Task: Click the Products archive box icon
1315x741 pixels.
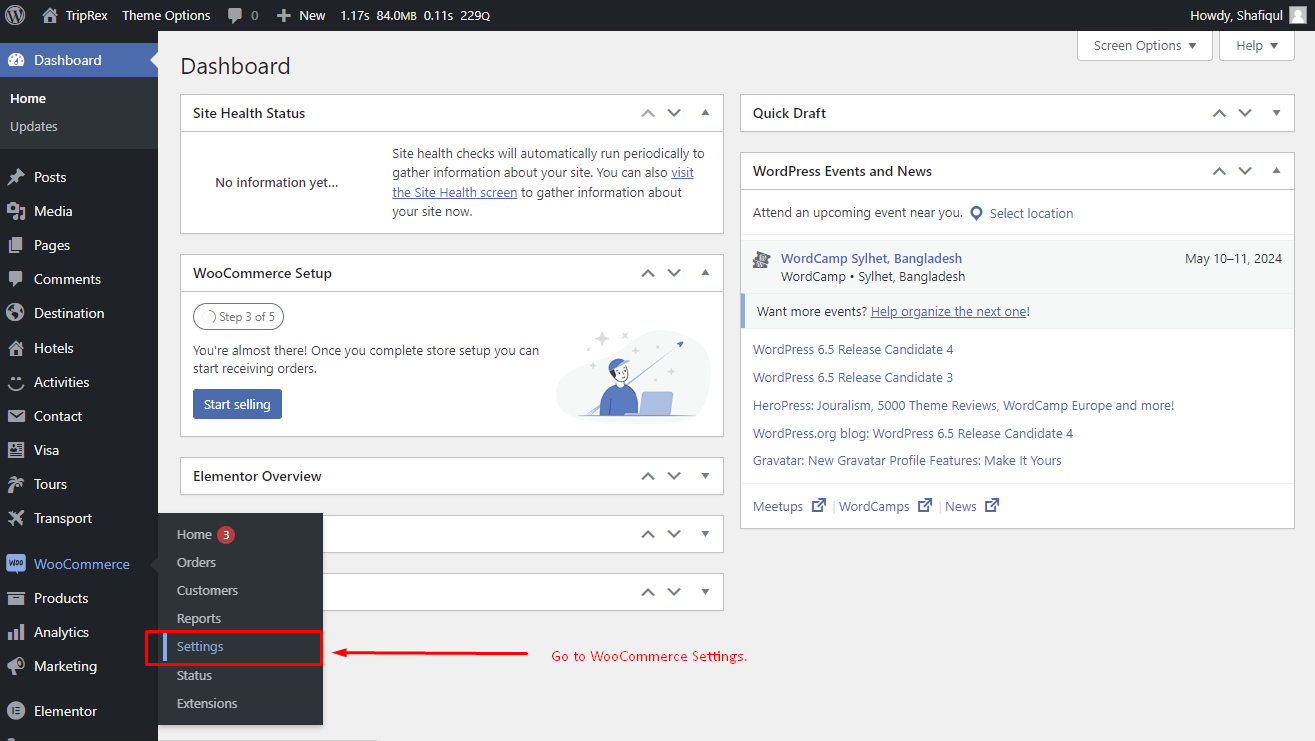Action: (x=16, y=598)
